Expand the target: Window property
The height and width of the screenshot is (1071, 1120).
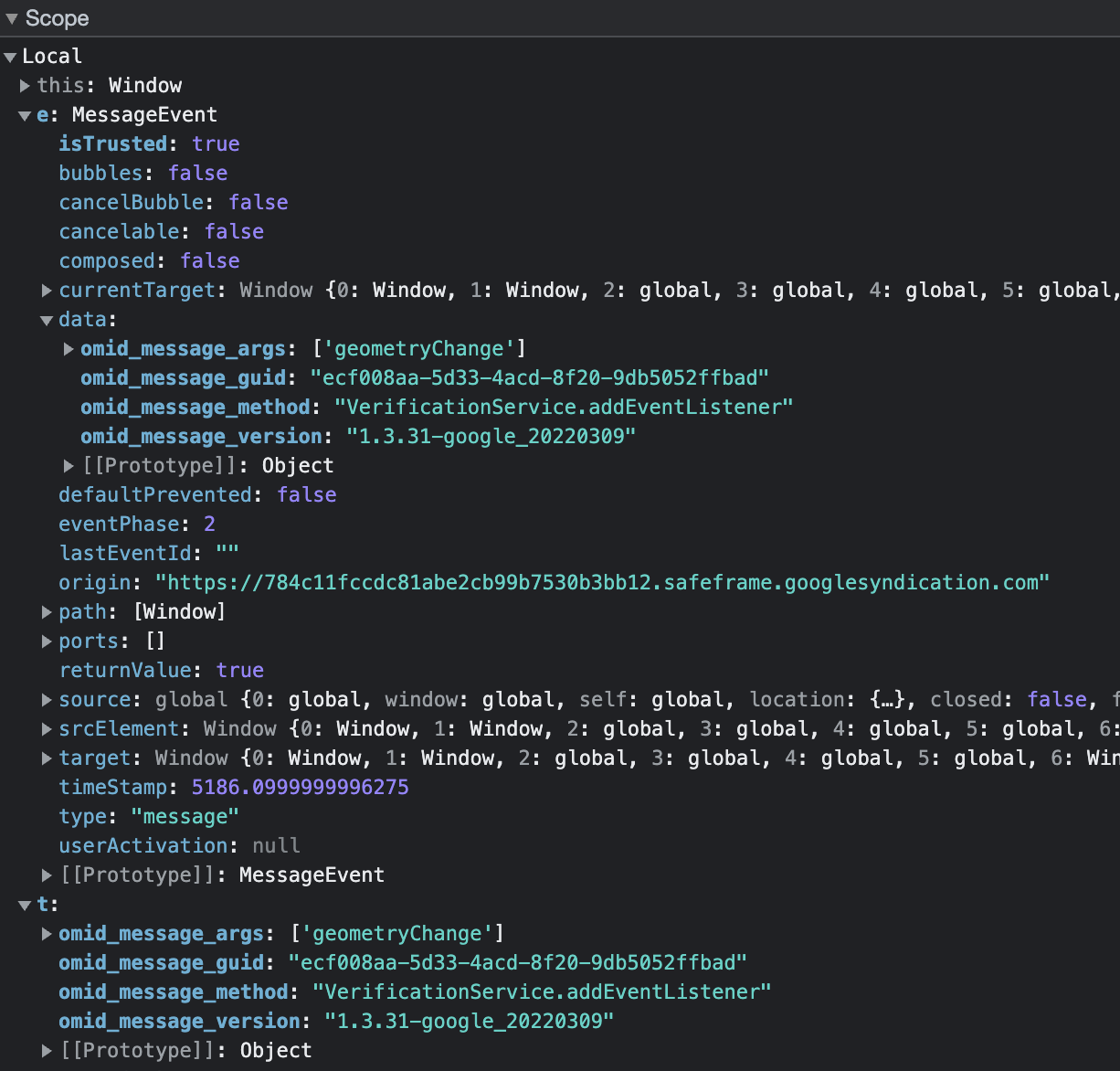[47, 758]
